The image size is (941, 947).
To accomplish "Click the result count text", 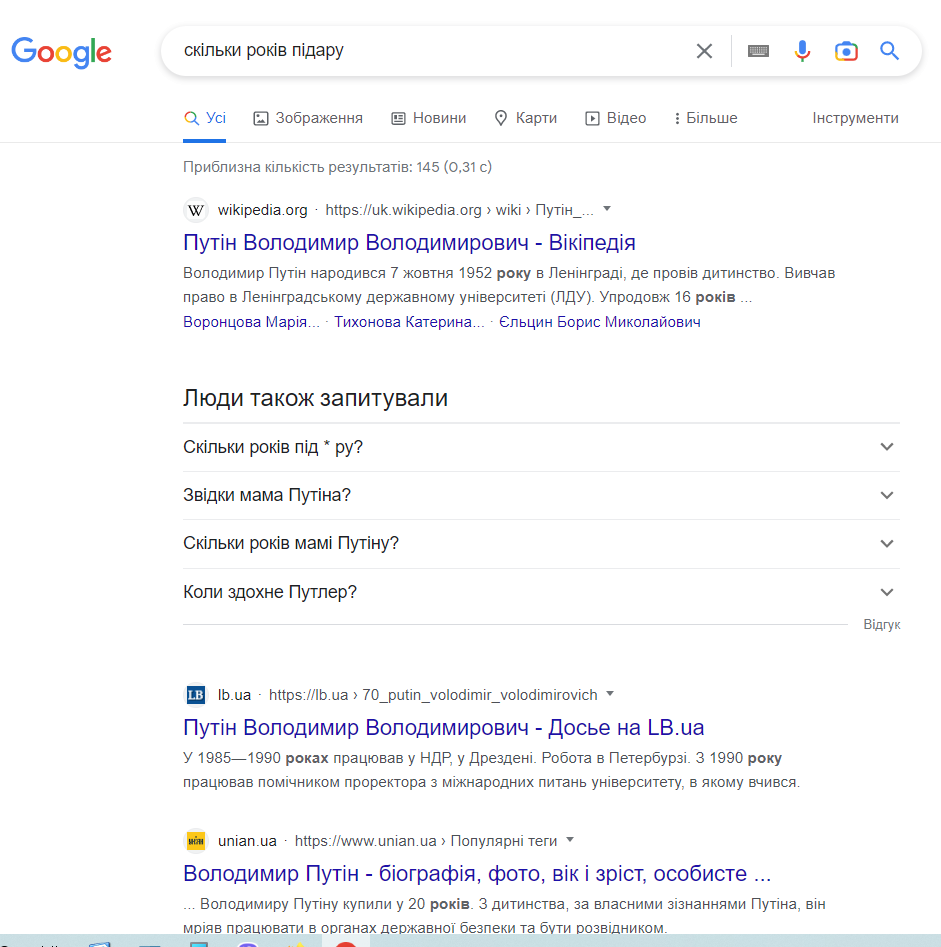I will point(338,167).
